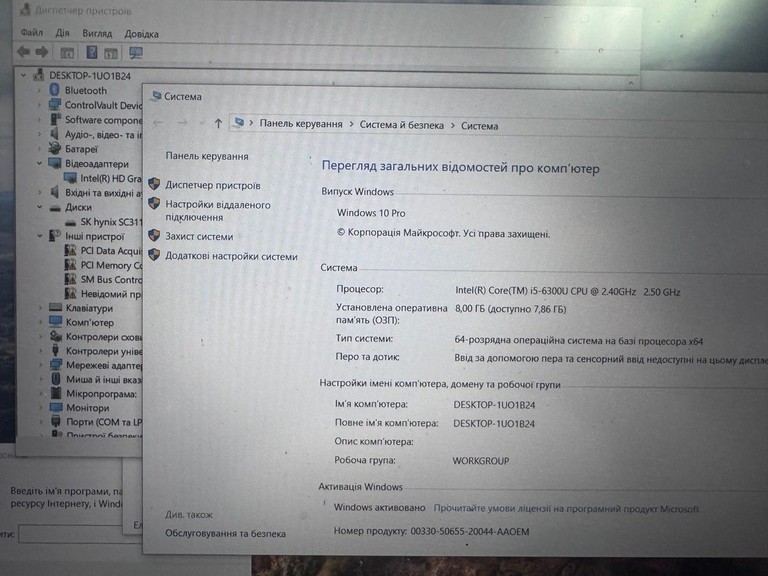768x576 pixels.
Task: Open Обслуговування та безпека link
Action: [225, 533]
